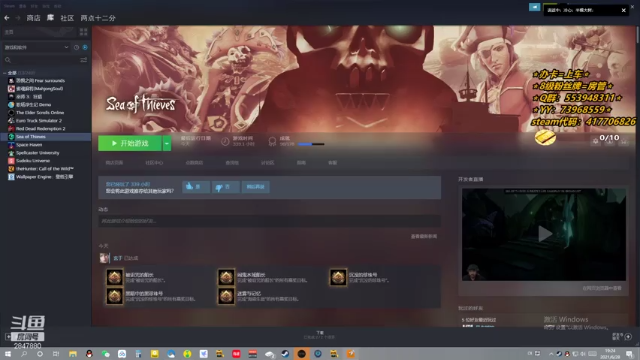Toggle the blue ready-to-play filter icon

click(x=85, y=47)
